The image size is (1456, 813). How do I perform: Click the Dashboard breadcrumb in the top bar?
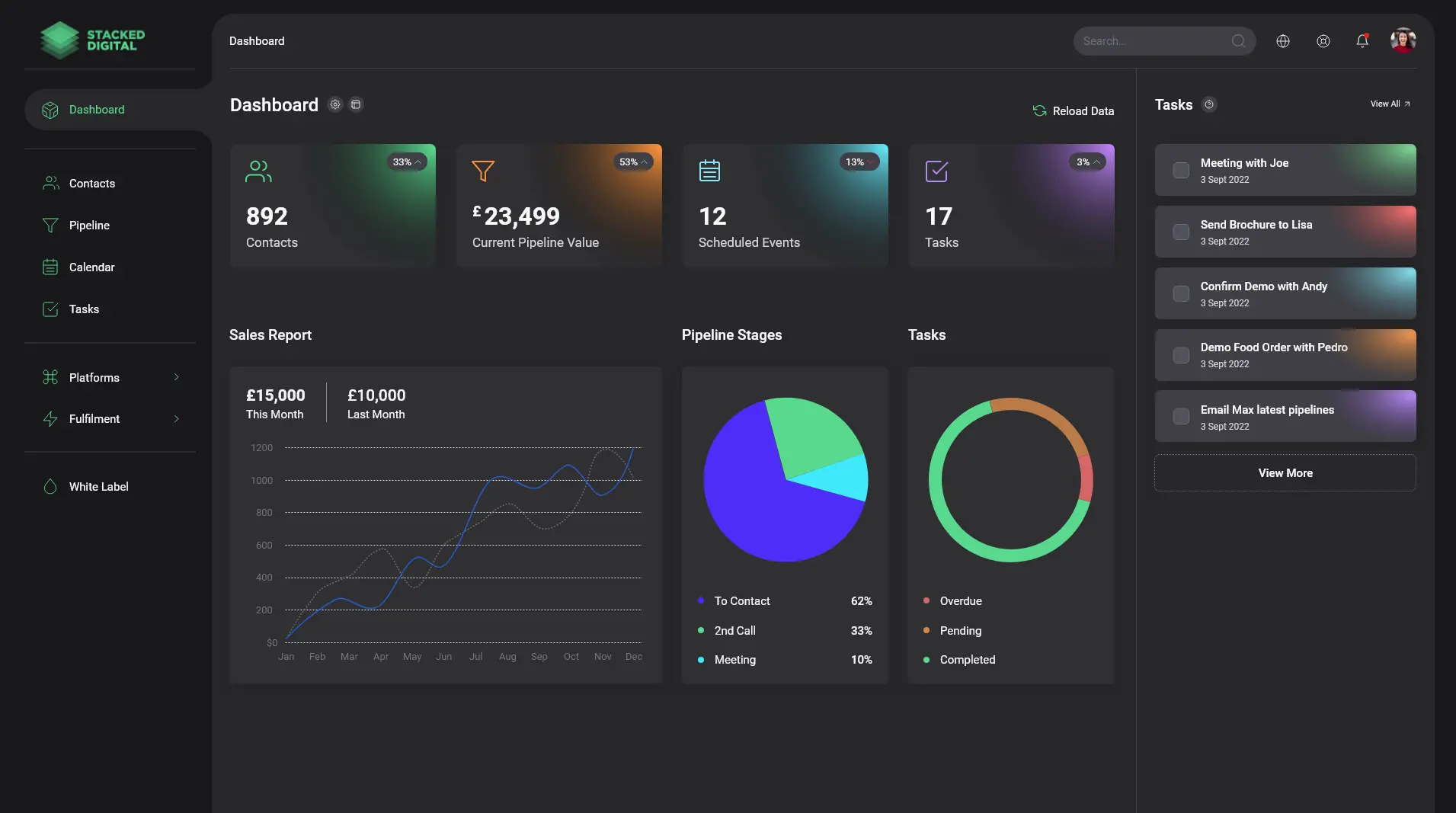tap(257, 41)
